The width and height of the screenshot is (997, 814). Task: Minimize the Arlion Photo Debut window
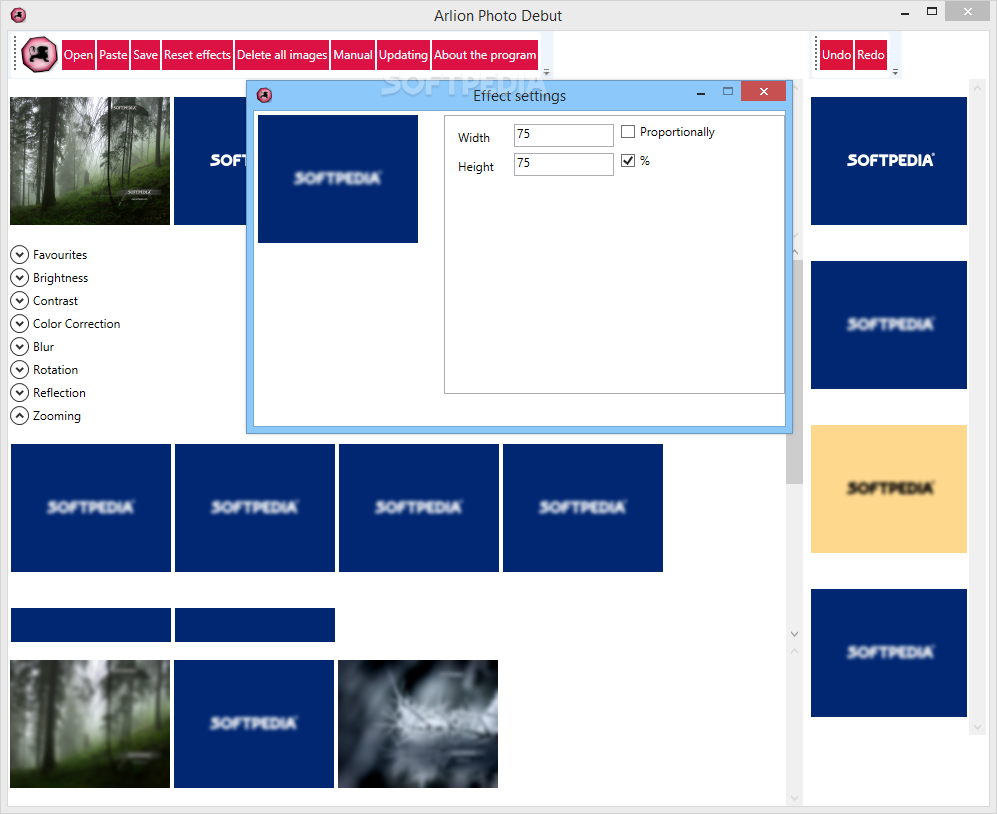[905, 13]
